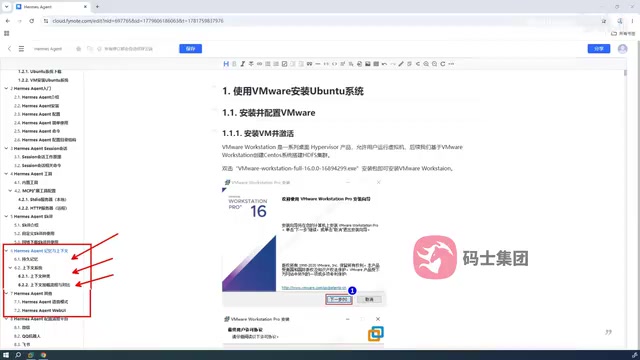Jump to outline item 2.2 Hermes Agent安装
640x360 pixels.
click(x=36, y=106)
